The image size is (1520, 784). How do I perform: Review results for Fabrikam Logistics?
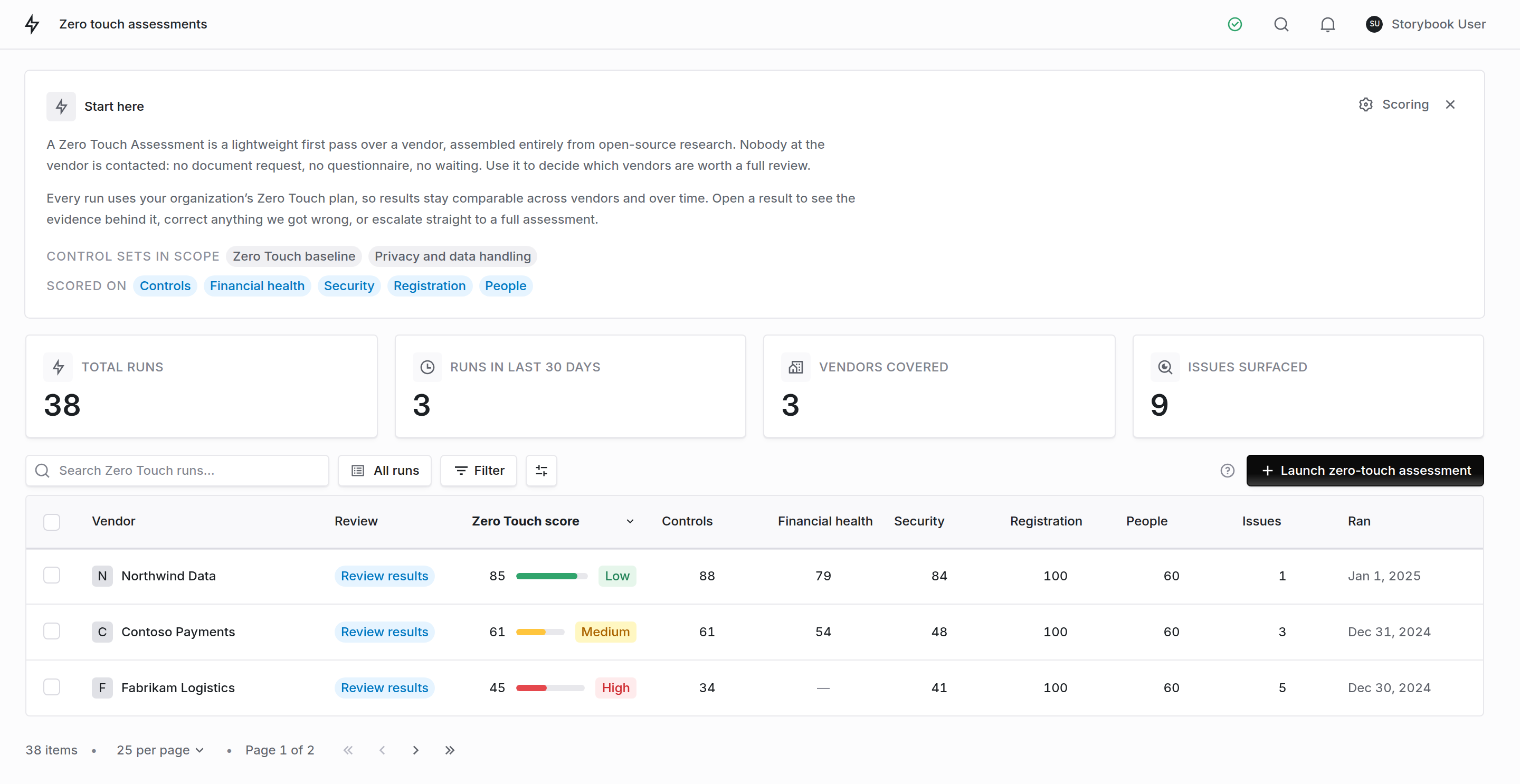click(x=384, y=688)
